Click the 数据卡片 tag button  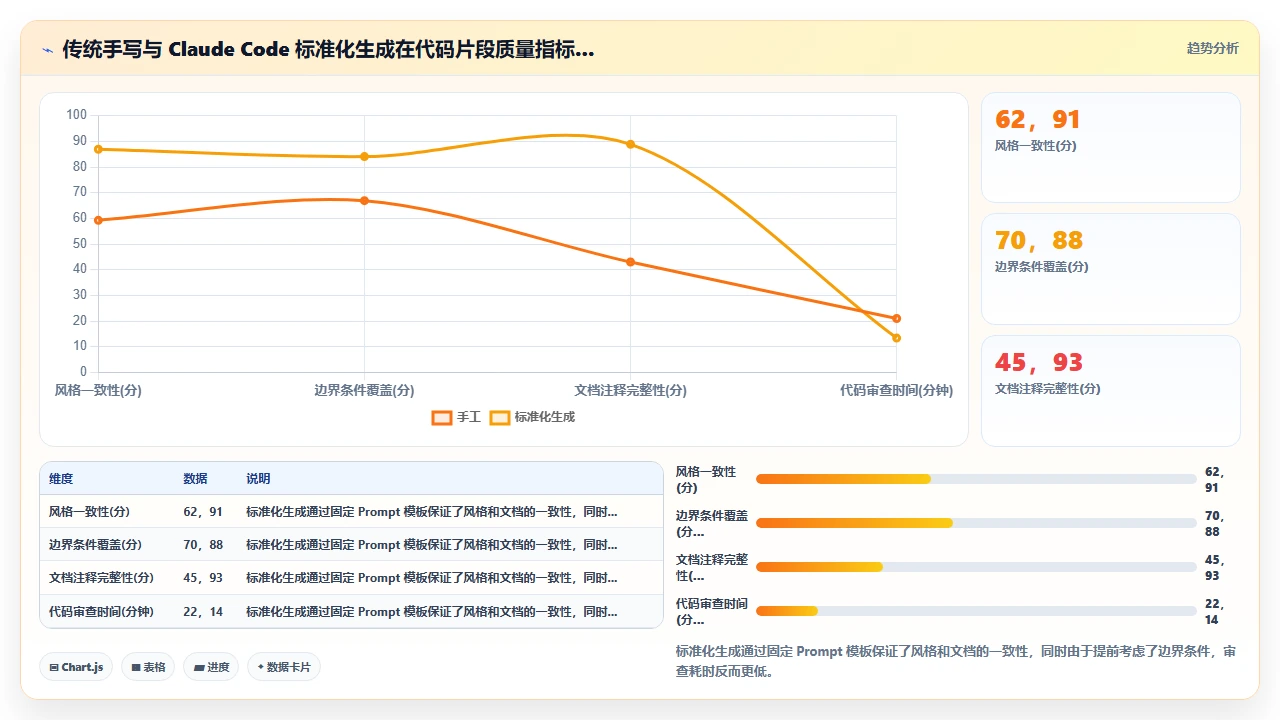284,667
